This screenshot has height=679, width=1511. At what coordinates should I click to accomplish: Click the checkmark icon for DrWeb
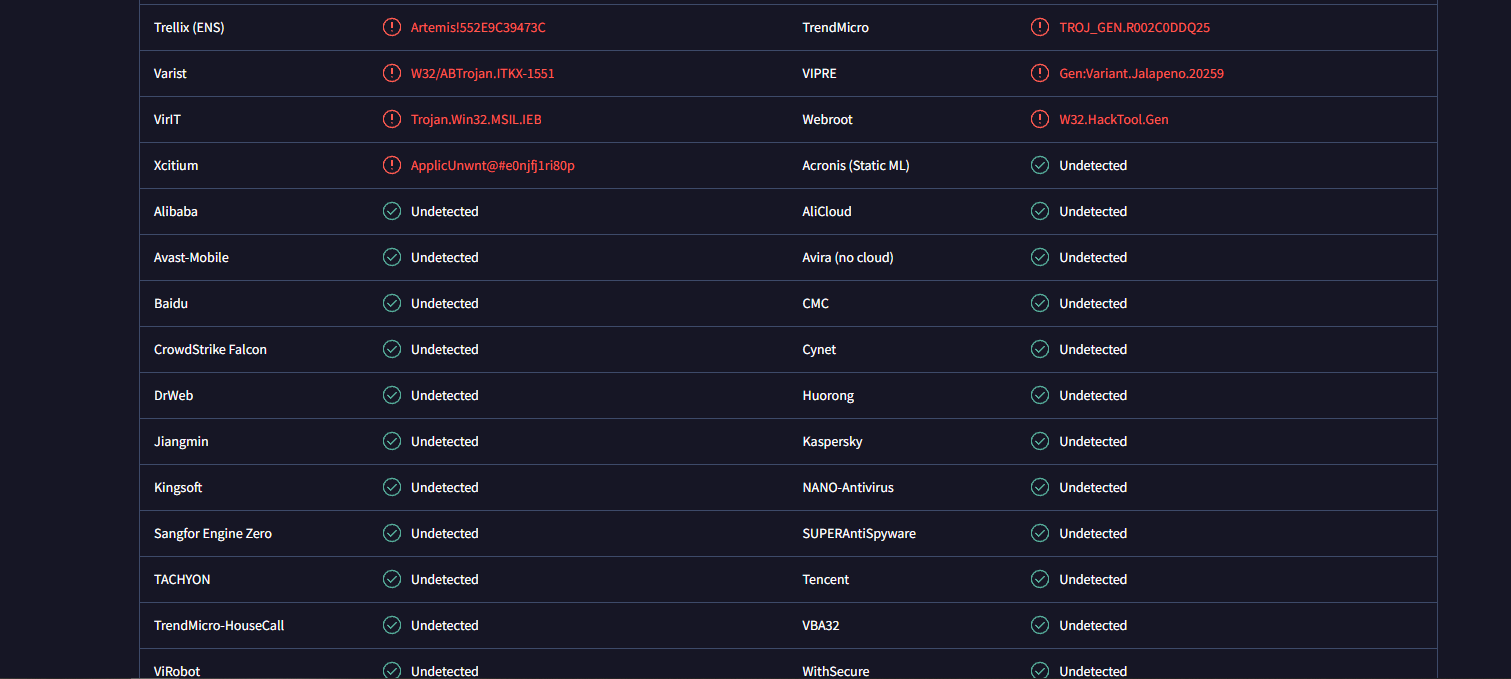(x=392, y=395)
